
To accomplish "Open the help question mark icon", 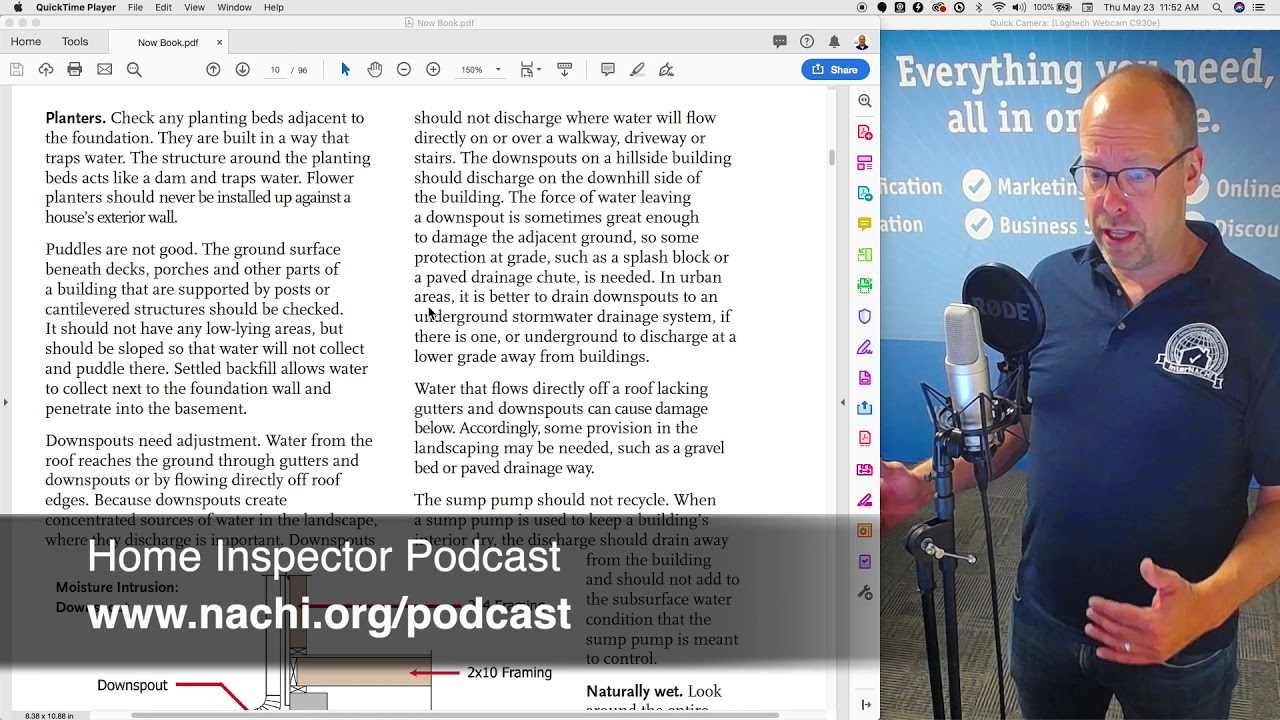I will (807, 42).
